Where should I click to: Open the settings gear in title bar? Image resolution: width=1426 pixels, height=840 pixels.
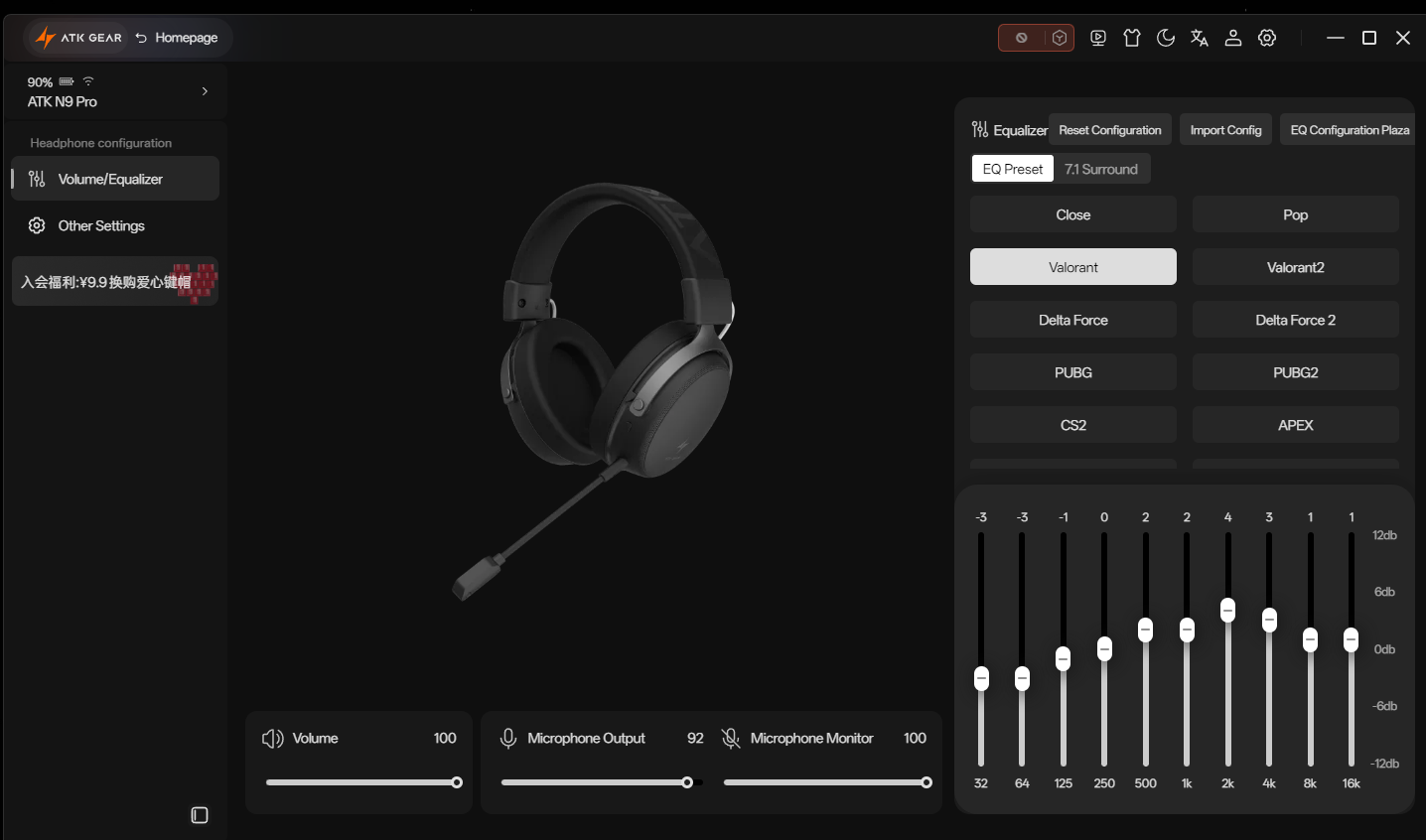[x=1267, y=38]
